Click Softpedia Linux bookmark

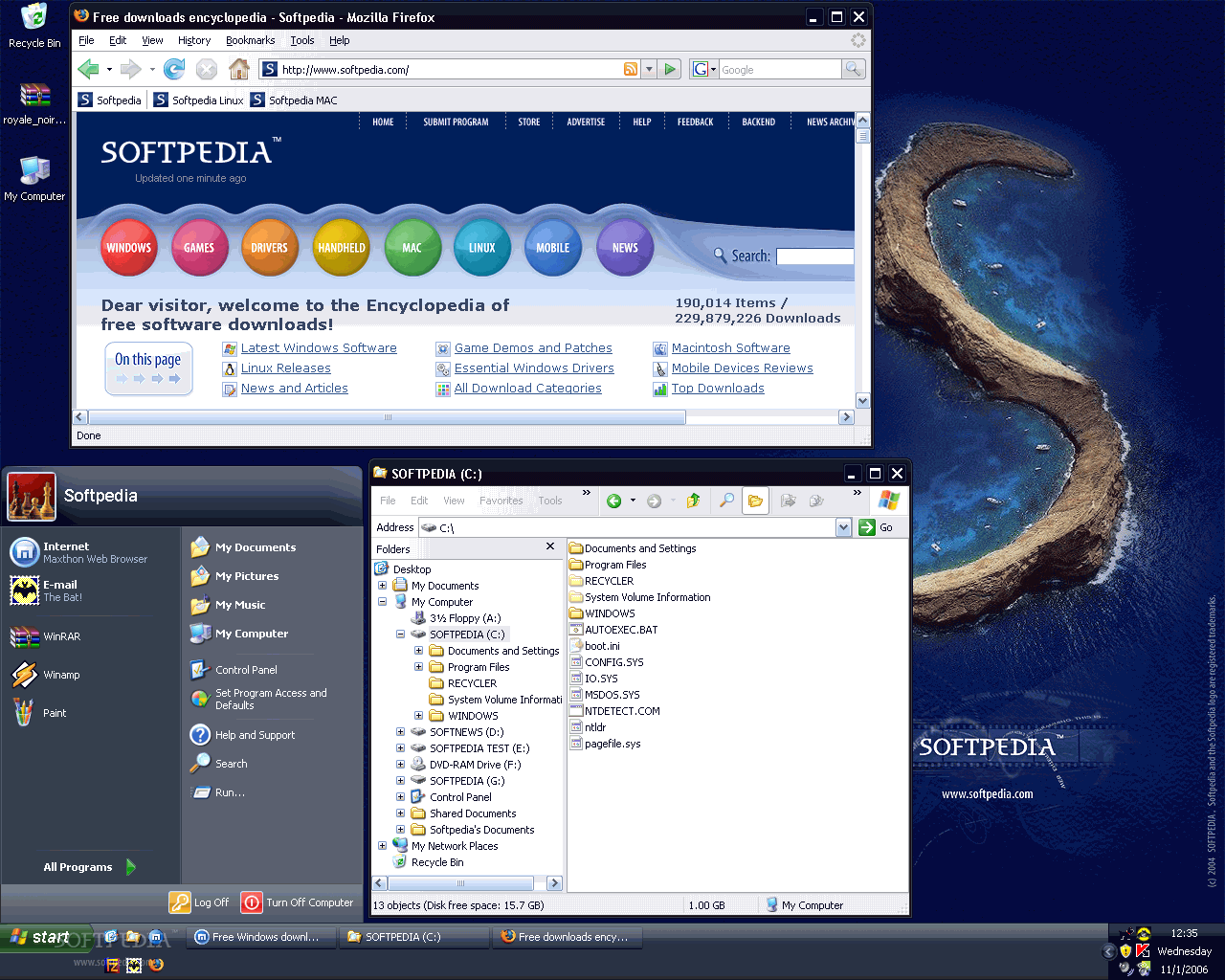199,100
